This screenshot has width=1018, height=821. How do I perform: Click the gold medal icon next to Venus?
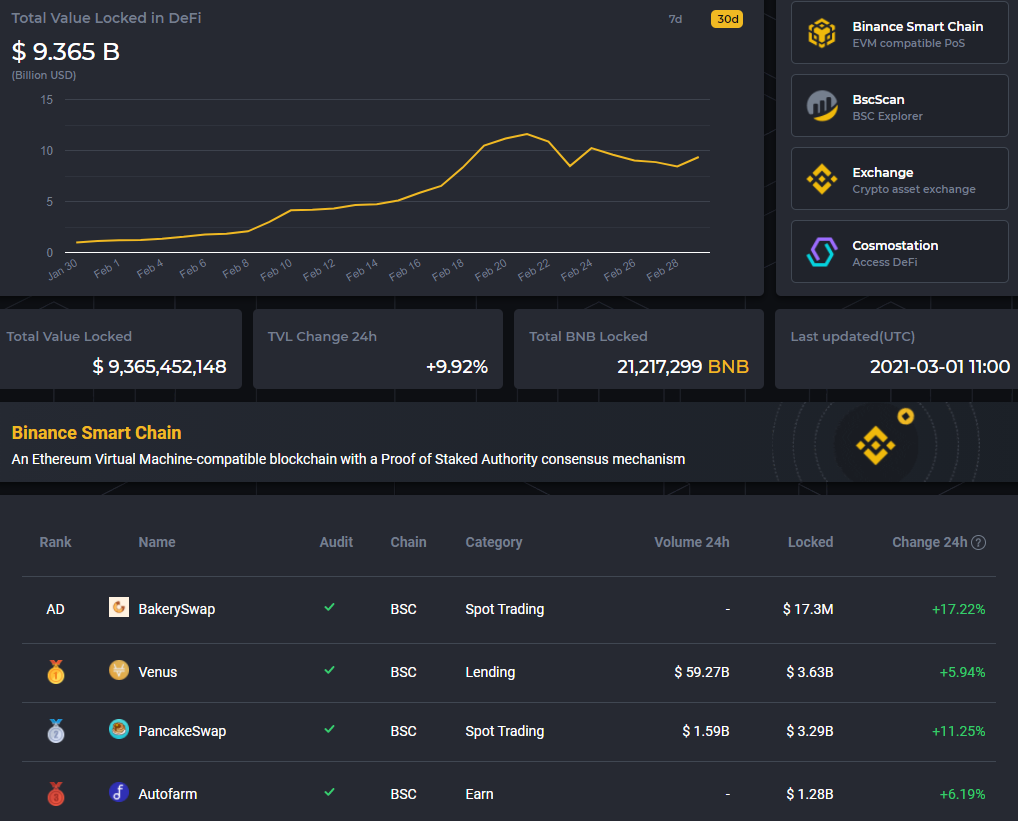pos(55,671)
